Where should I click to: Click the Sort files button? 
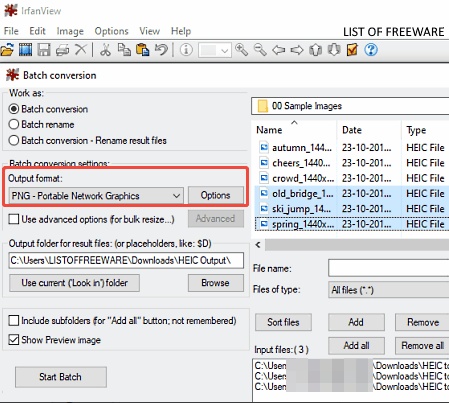pyautogui.click(x=283, y=322)
